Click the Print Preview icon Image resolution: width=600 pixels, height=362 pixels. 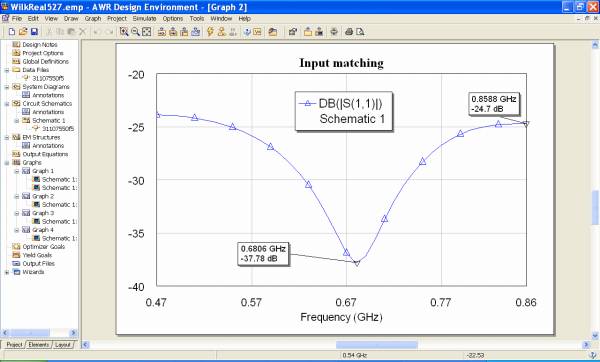(360, 32)
